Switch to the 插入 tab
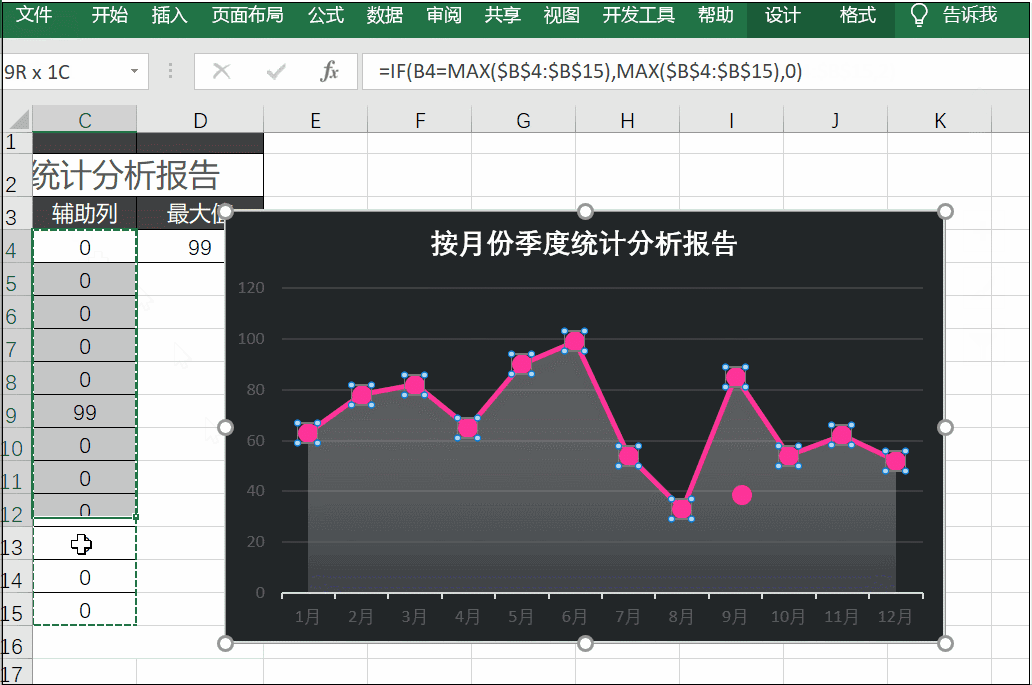 (x=169, y=14)
